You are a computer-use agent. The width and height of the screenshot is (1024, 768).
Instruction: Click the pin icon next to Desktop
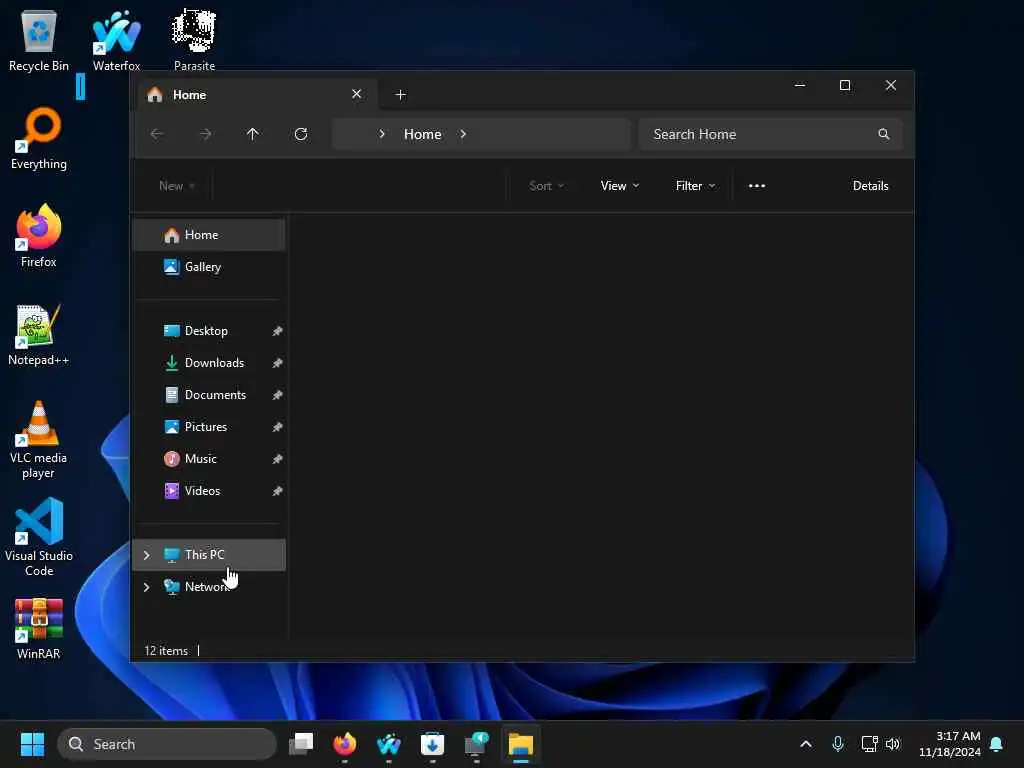277,331
